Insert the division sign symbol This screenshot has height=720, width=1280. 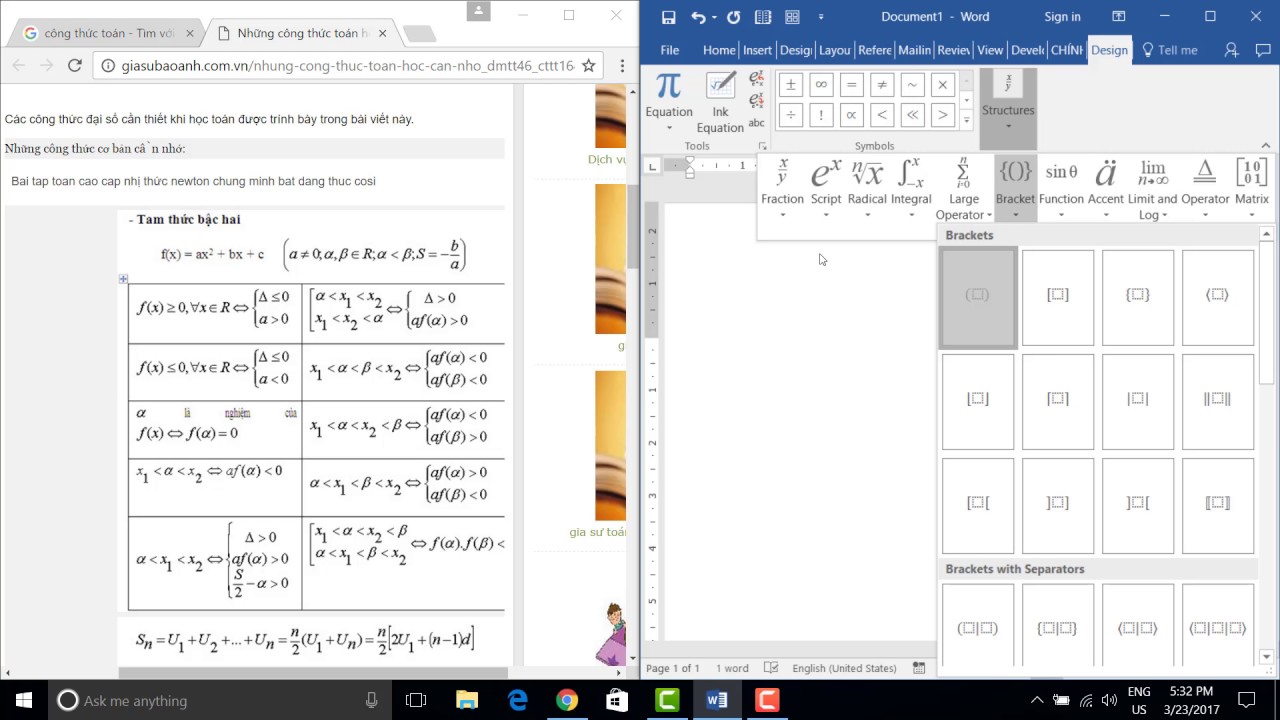coord(790,115)
